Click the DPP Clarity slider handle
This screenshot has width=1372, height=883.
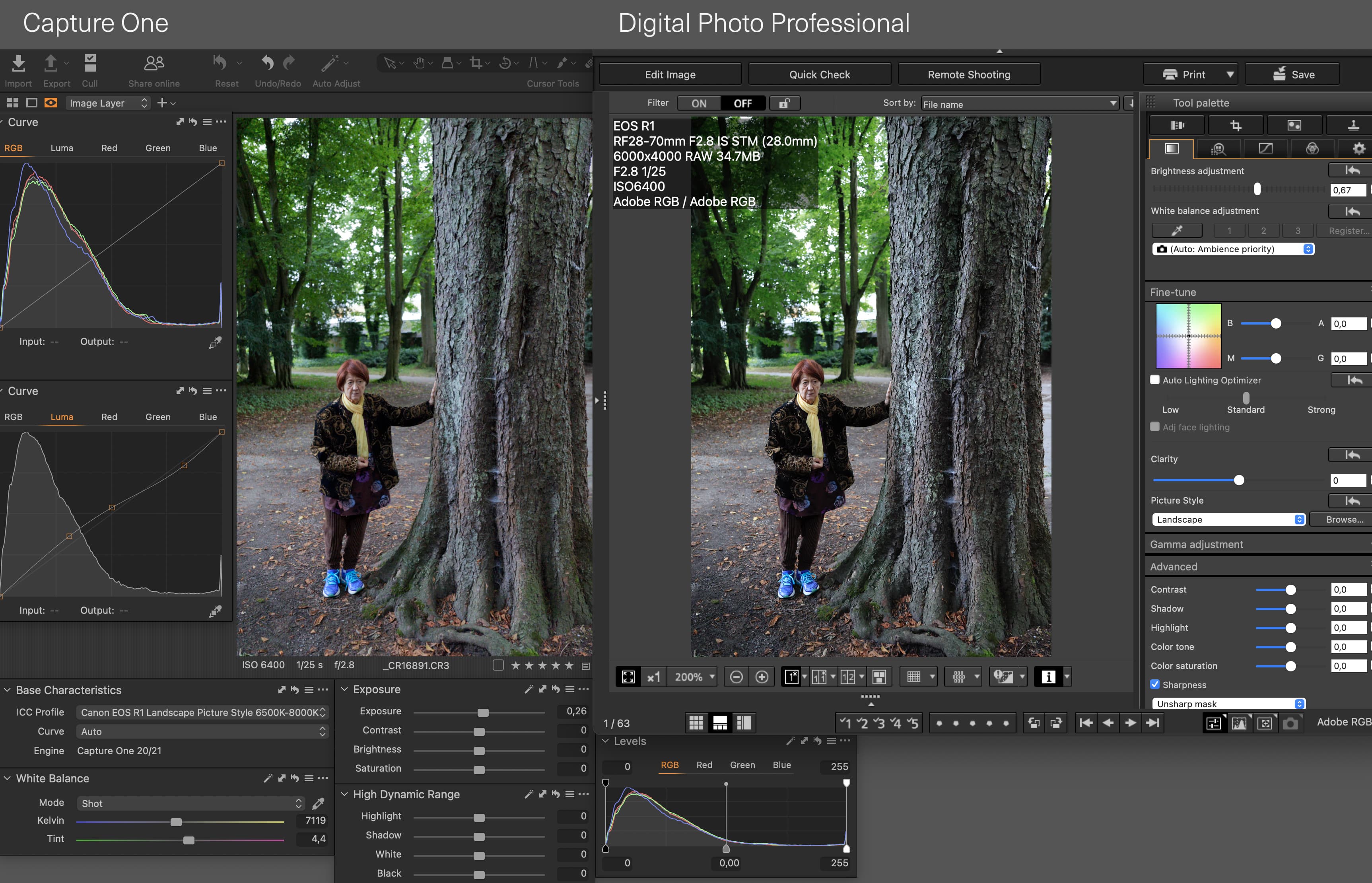tap(1238, 480)
